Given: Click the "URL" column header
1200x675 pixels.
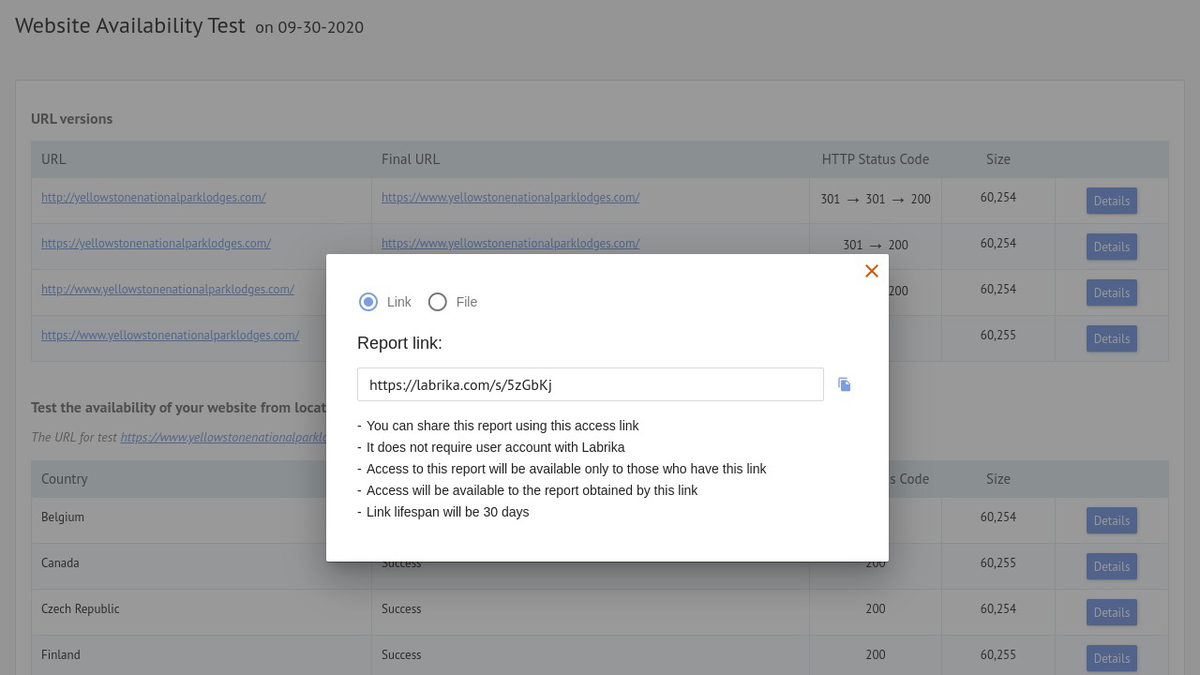Looking at the screenshot, I should [52, 158].
